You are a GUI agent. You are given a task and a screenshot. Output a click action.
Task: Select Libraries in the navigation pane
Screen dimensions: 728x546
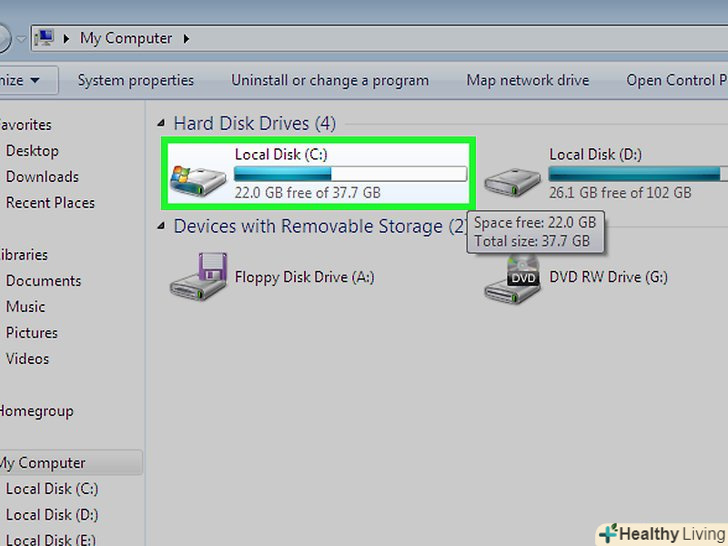coord(24,255)
